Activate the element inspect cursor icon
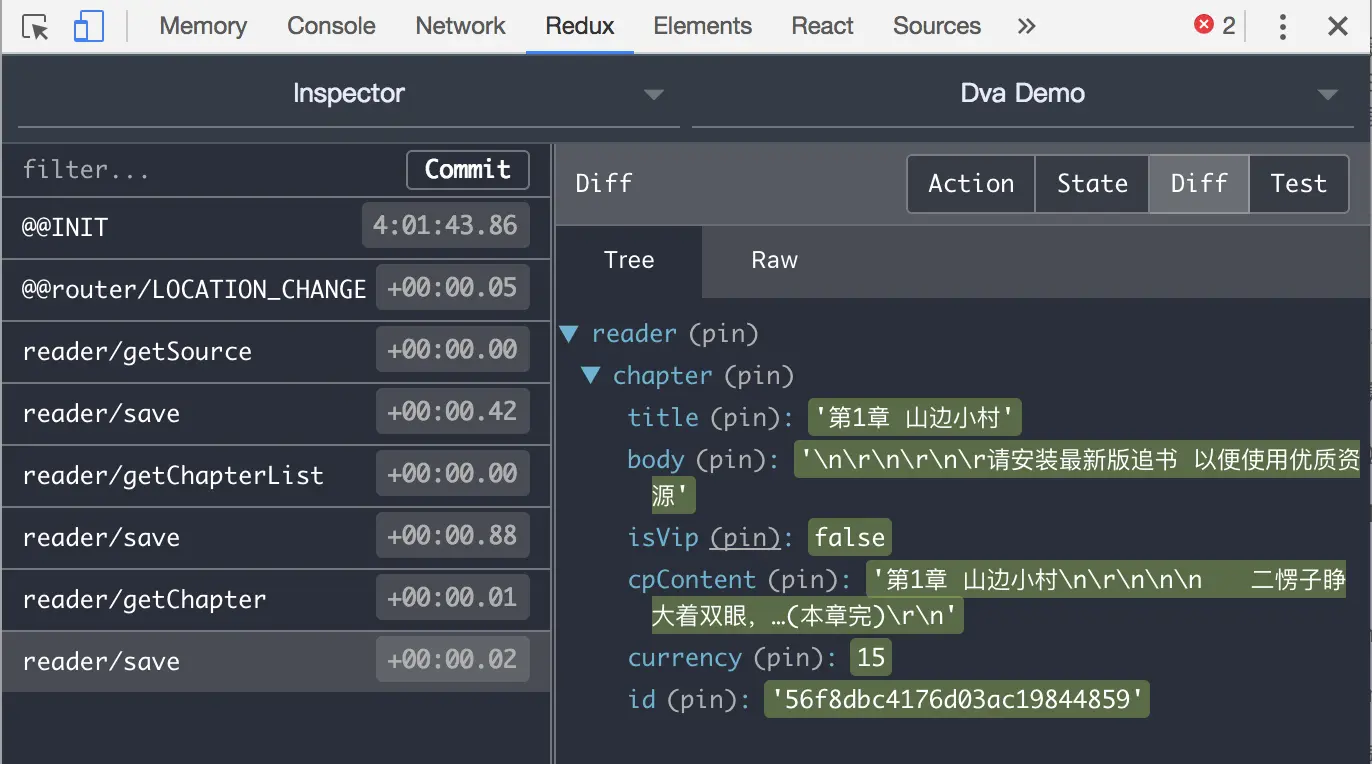Image resolution: width=1372 pixels, height=764 pixels. [35, 27]
